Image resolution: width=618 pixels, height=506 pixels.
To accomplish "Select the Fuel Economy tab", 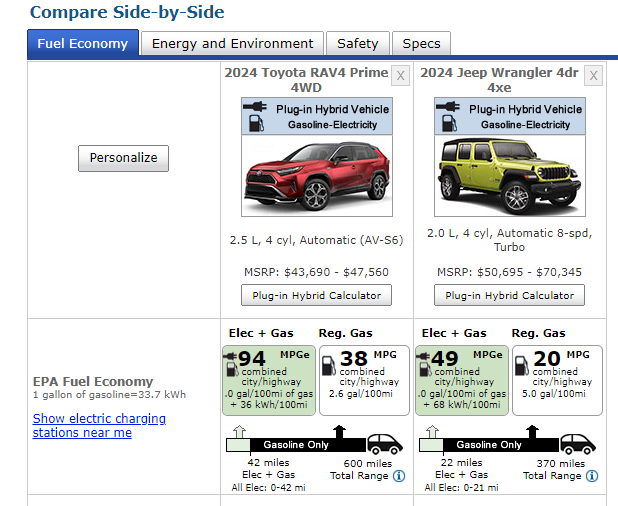I will [82, 44].
